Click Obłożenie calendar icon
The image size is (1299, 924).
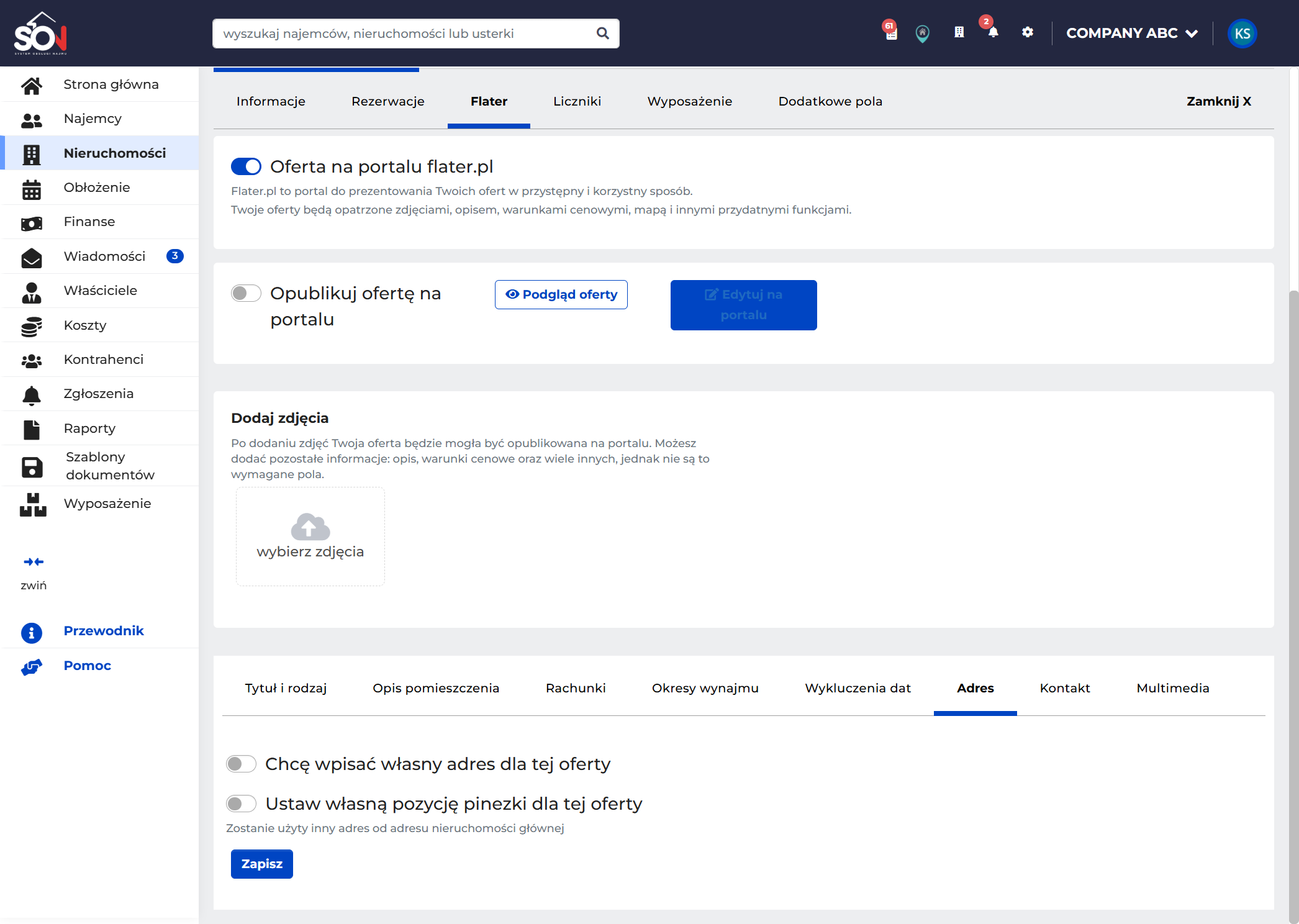32,189
